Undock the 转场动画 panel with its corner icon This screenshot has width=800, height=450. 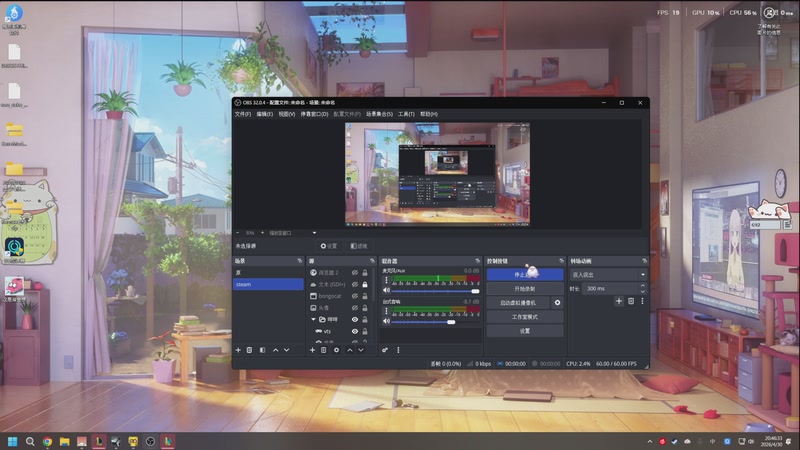click(644, 261)
